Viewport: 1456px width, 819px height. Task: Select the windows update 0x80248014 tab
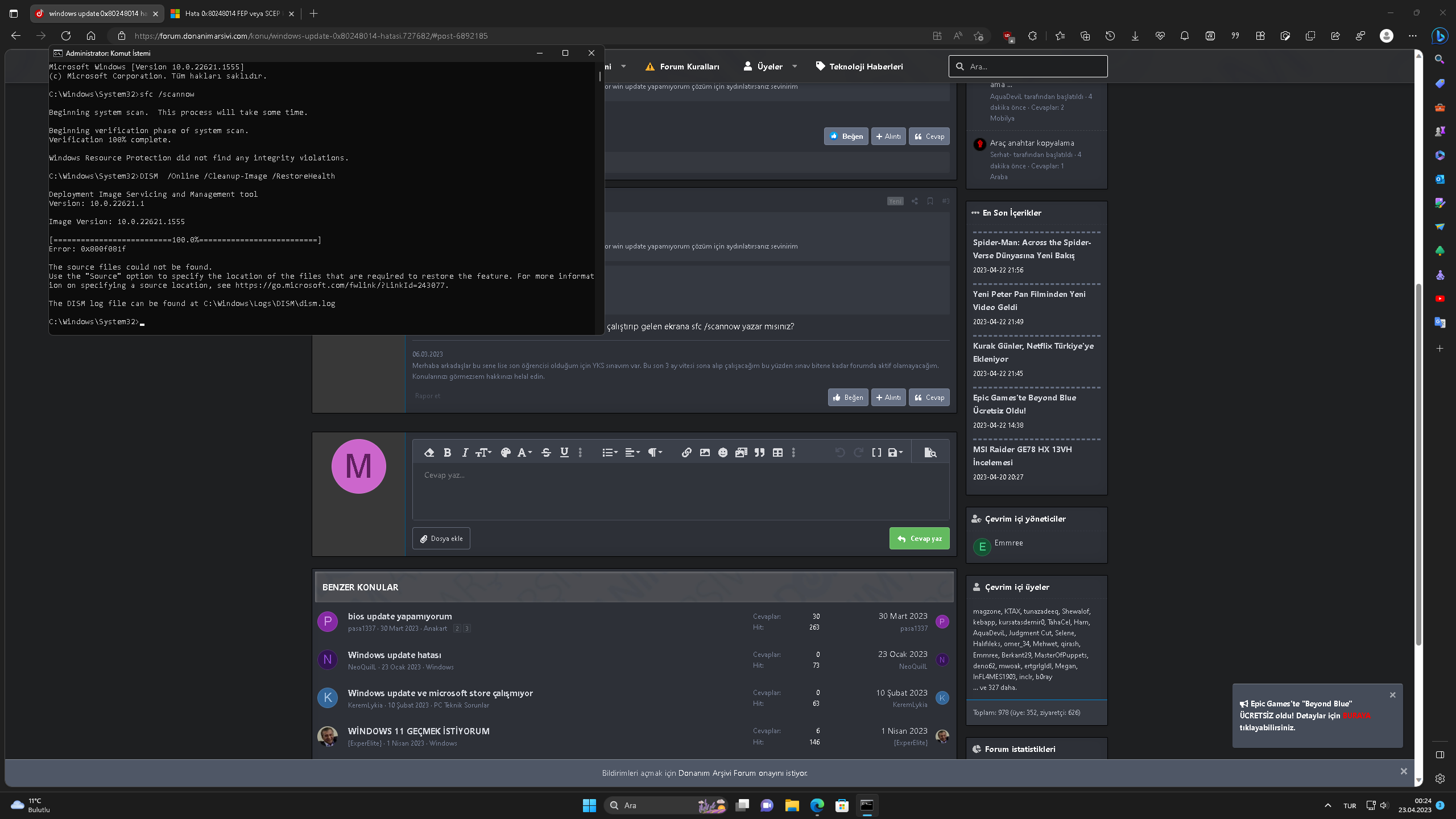pyautogui.click(x=97, y=13)
